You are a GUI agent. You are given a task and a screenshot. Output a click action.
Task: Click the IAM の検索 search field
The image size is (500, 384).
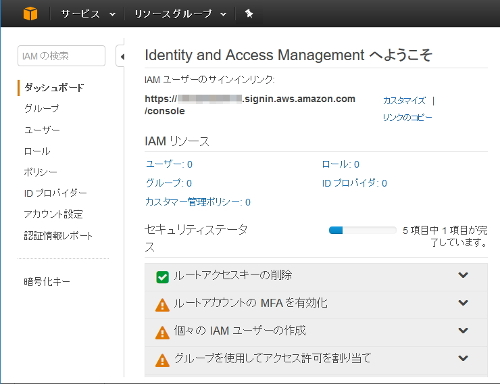[61, 56]
